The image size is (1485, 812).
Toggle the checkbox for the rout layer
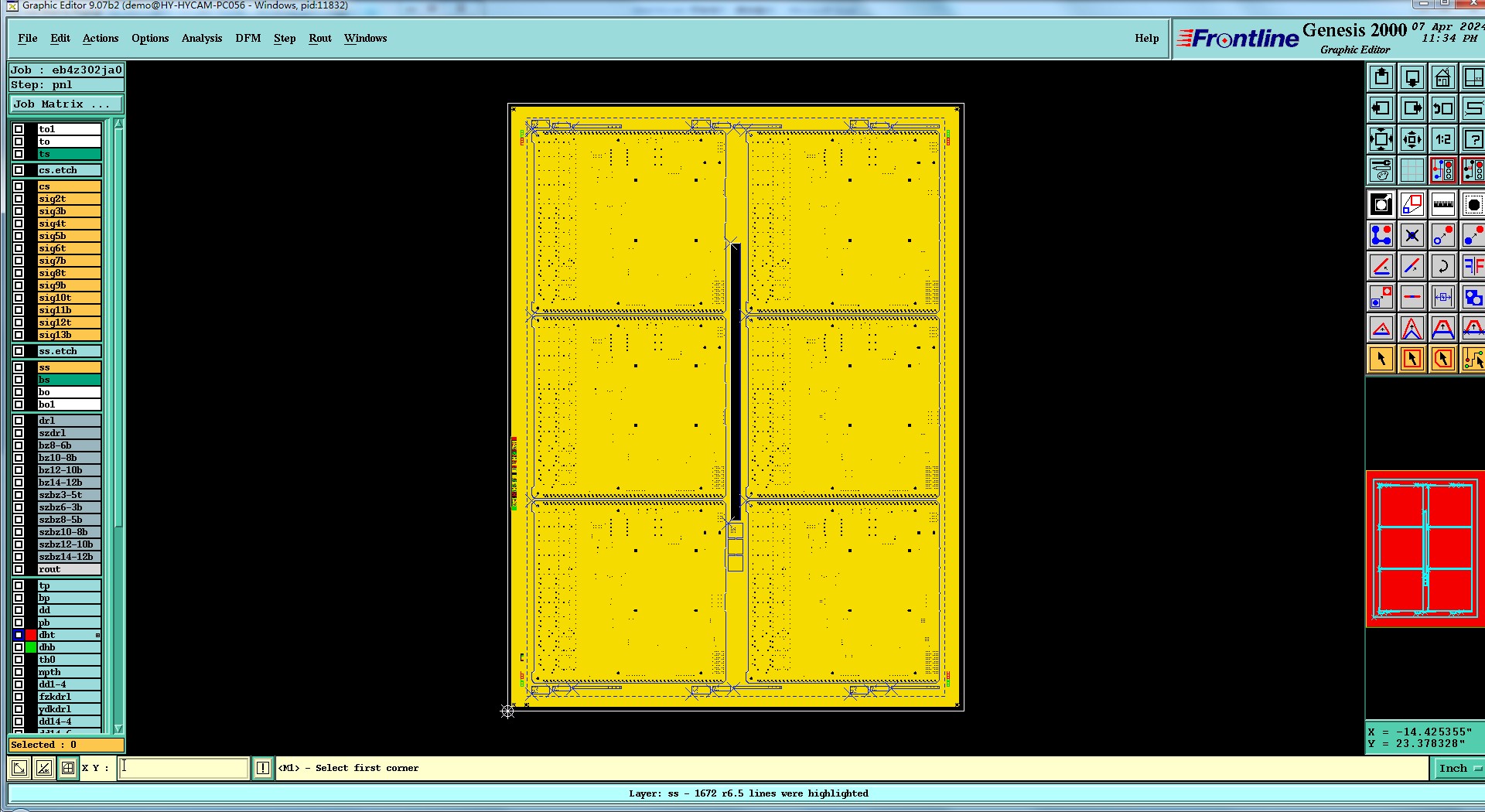[19, 569]
